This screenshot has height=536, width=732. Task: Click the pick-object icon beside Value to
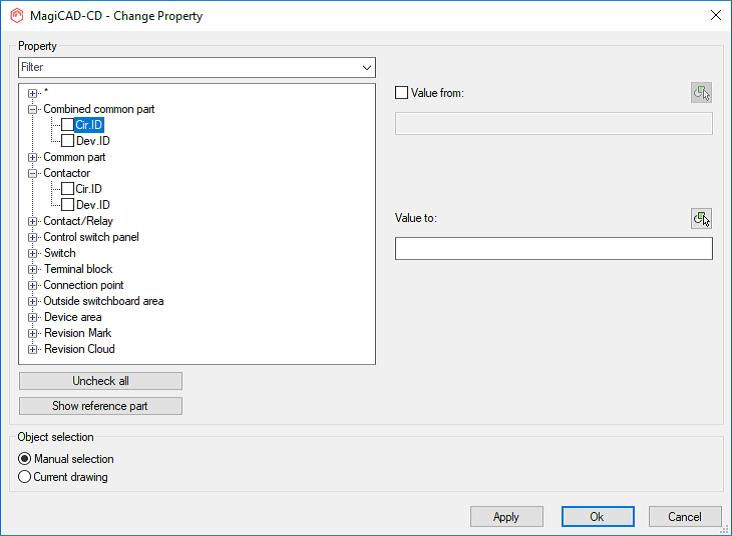[x=701, y=218]
